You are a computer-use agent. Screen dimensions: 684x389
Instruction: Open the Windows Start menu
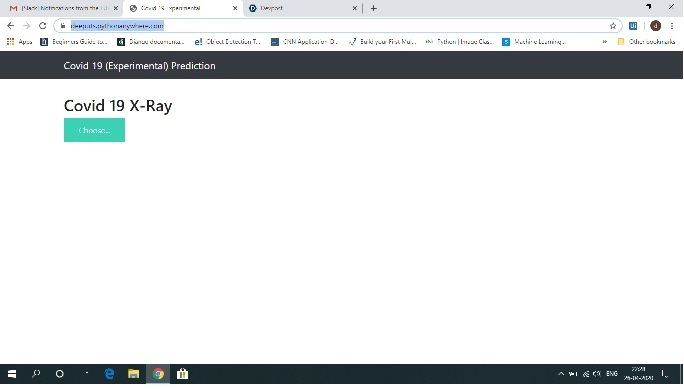(x=12, y=374)
